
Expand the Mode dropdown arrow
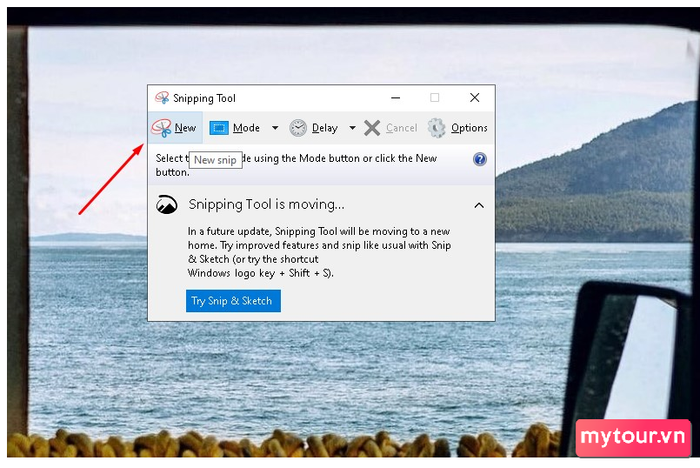click(275, 128)
